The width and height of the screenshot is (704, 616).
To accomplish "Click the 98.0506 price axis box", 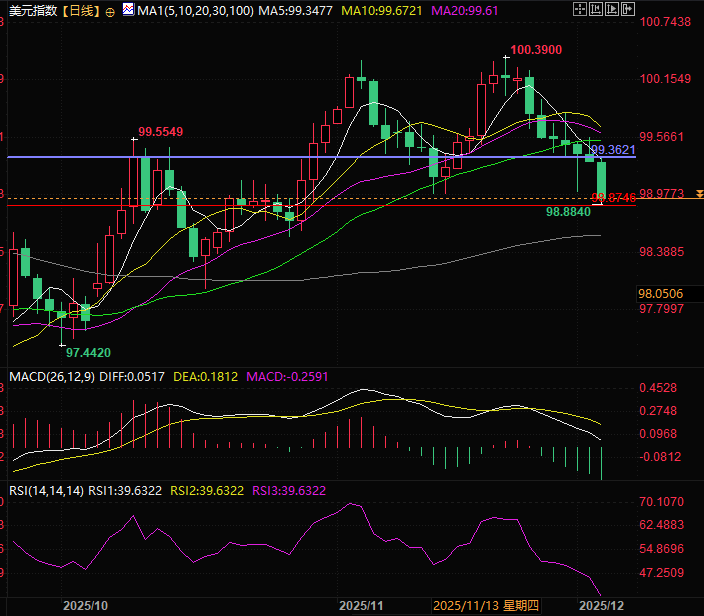I will [x=660, y=293].
